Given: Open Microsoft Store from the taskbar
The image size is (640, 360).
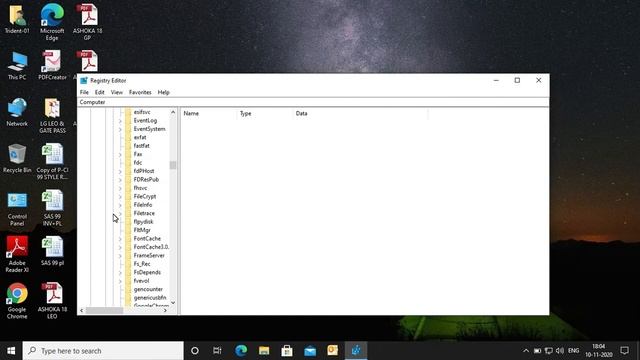Looking at the screenshot, I should click(x=287, y=351).
